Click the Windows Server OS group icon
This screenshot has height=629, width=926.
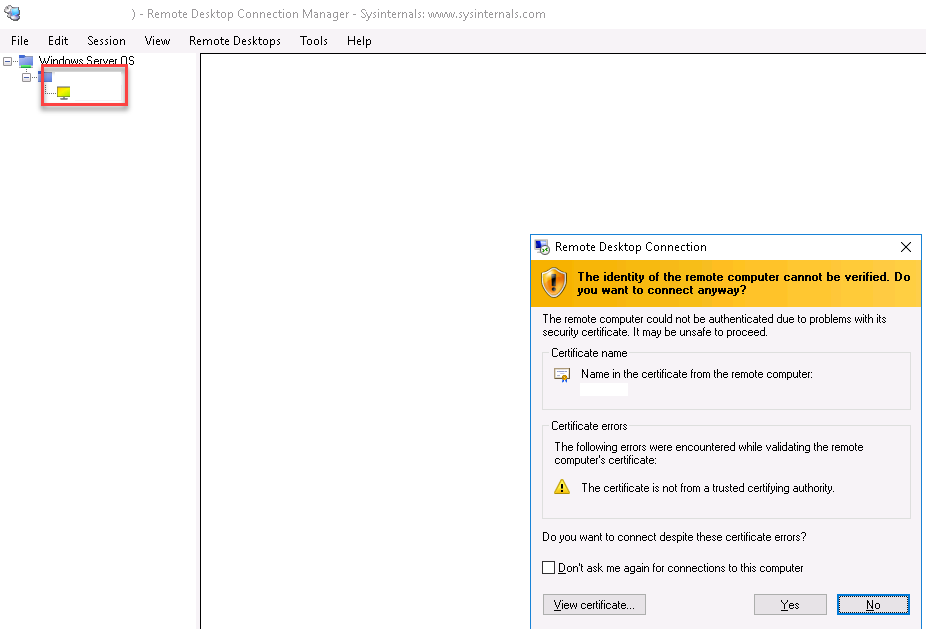[x=26, y=61]
